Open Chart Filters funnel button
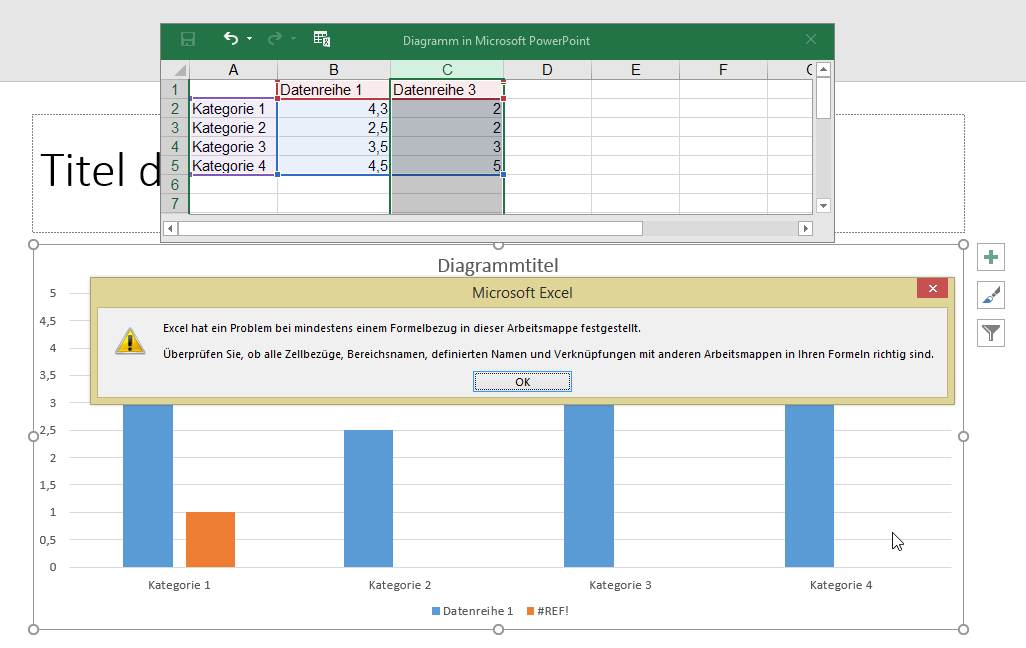 [990, 333]
